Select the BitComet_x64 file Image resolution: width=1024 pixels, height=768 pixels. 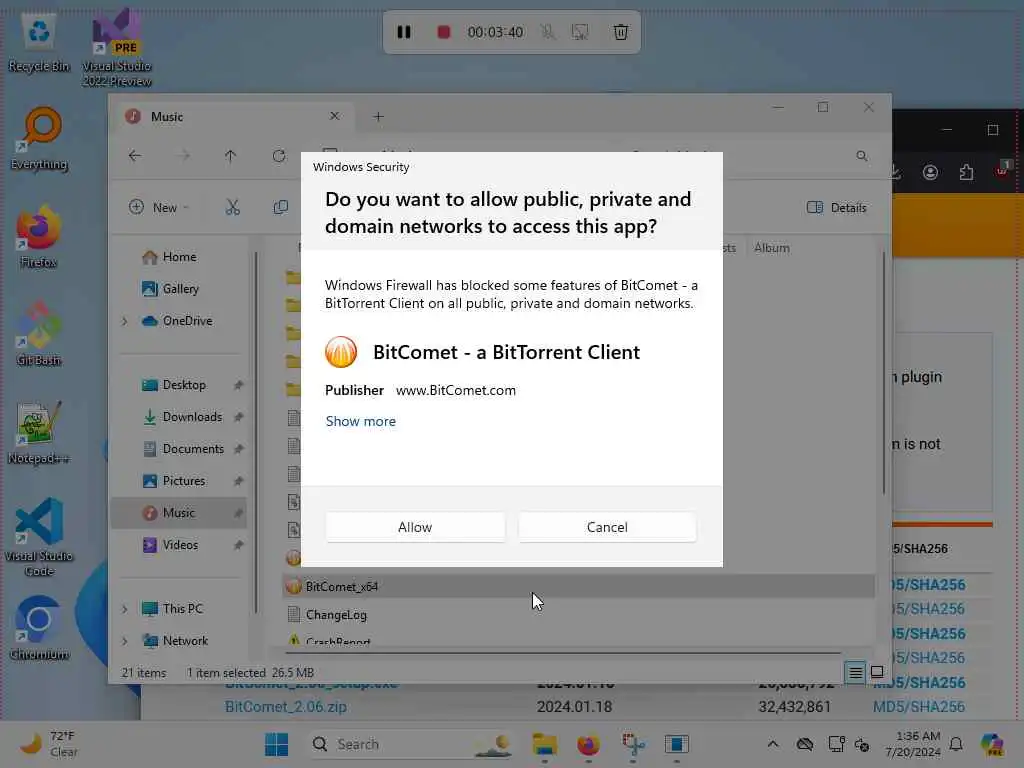pyautogui.click(x=579, y=586)
